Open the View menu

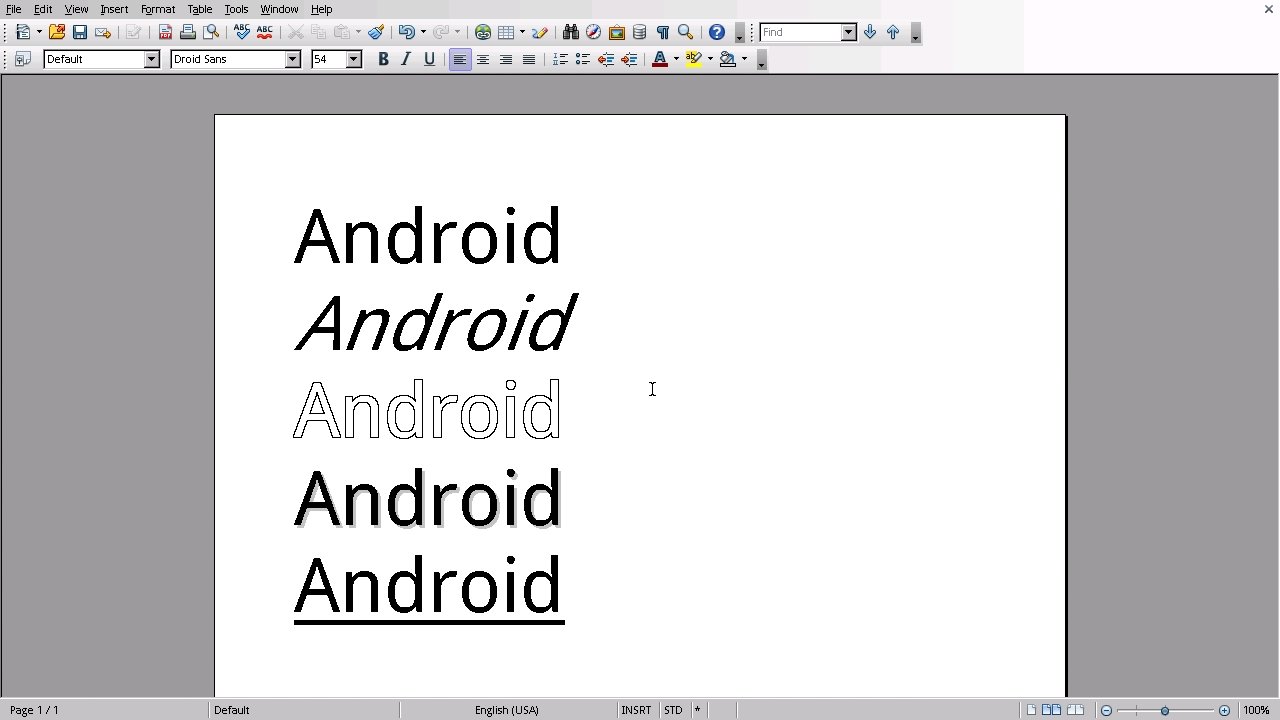(77, 9)
